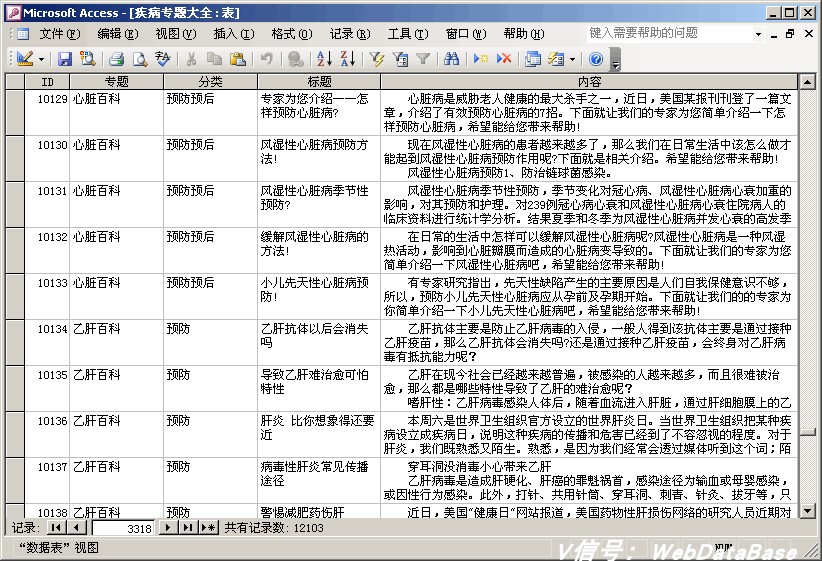The height and width of the screenshot is (561, 822).
Task: Click title cell 缓解风湿性心脏病的方法!
Action: (x=319, y=250)
